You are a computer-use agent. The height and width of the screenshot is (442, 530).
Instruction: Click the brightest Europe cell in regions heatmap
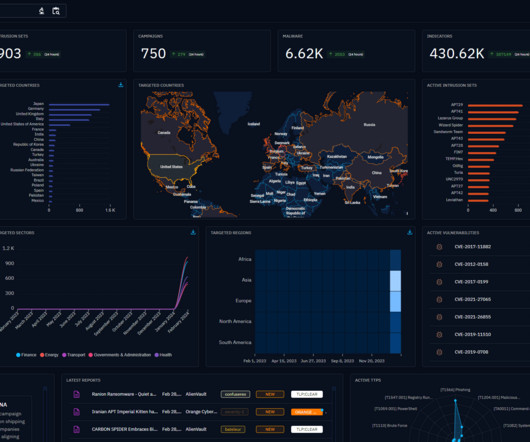[395, 301]
